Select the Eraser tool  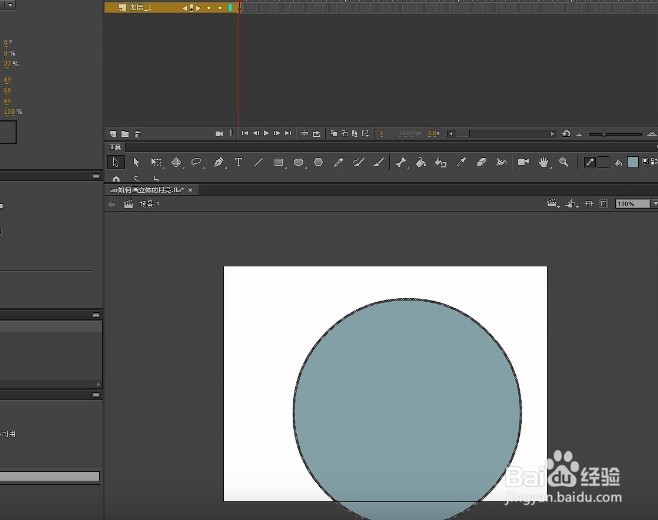(x=481, y=162)
